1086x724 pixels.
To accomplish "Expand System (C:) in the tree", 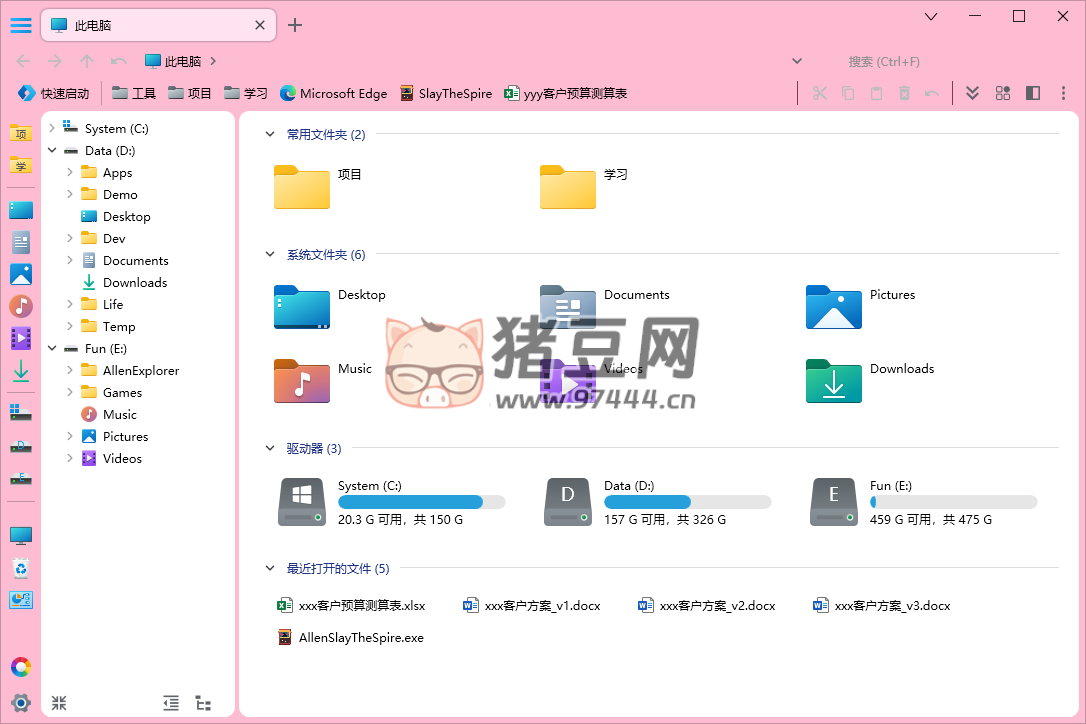I will tap(52, 129).
